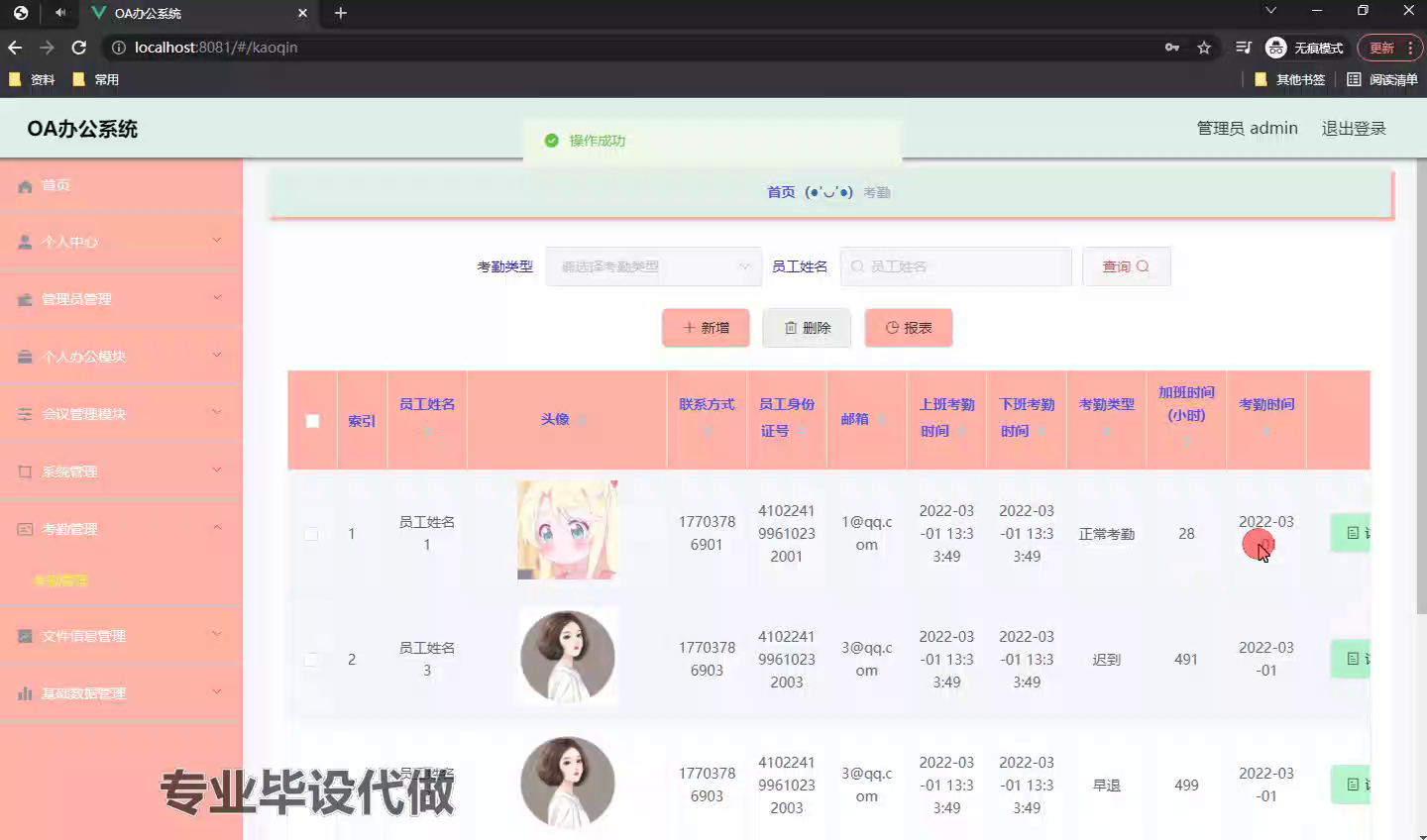The height and width of the screenshot is (840, 1427).
Task: Click the green detail icon in the 迟到 row
Action: pyautogui.click(x=1352, y=659)
